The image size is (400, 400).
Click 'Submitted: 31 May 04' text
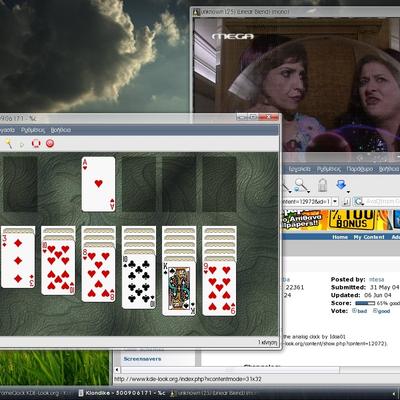(x=365, y=287)
